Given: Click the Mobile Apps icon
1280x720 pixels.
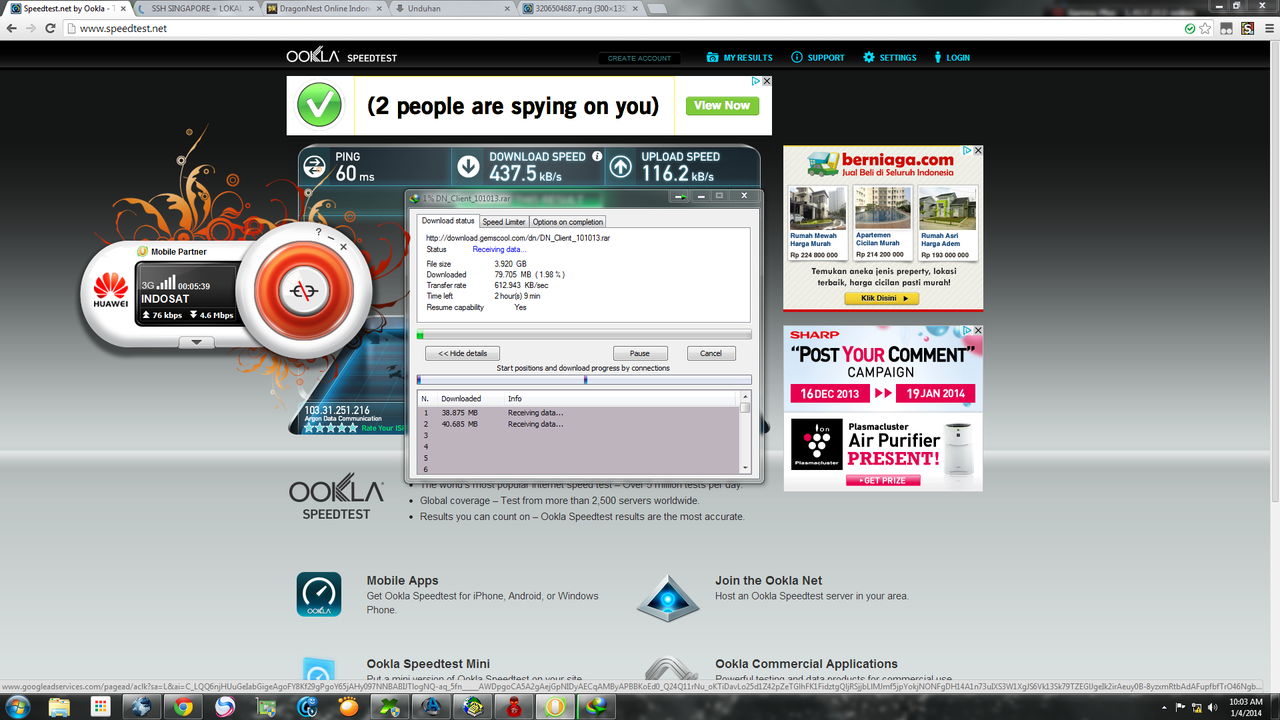Looking at the screenshot, I should coord(319,594).
